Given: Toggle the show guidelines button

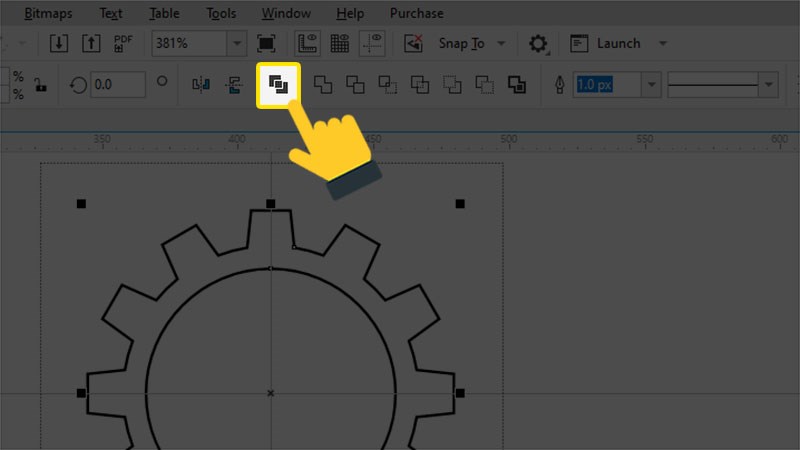Looking at the screenshot, I should [x=372, y=44].
